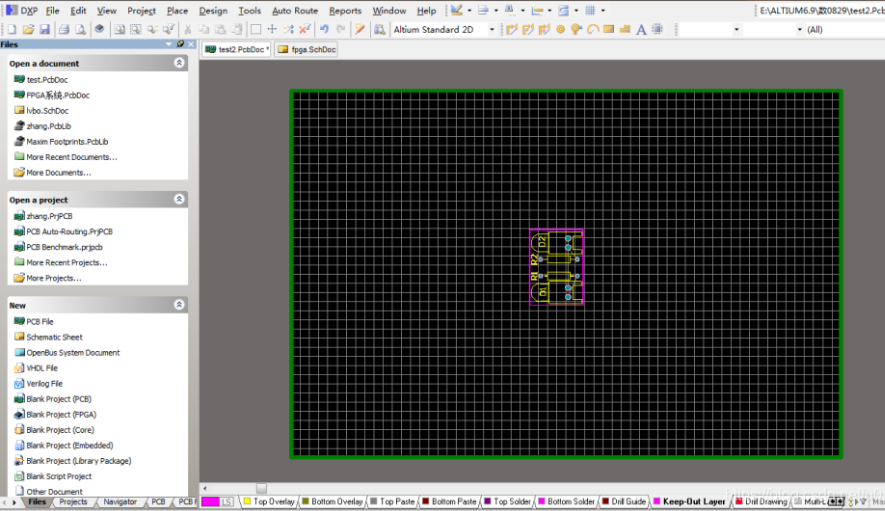Cut selection with scissors icon
Screen dimensions: 885x511
pyautogui.click(x=187, y=29)
